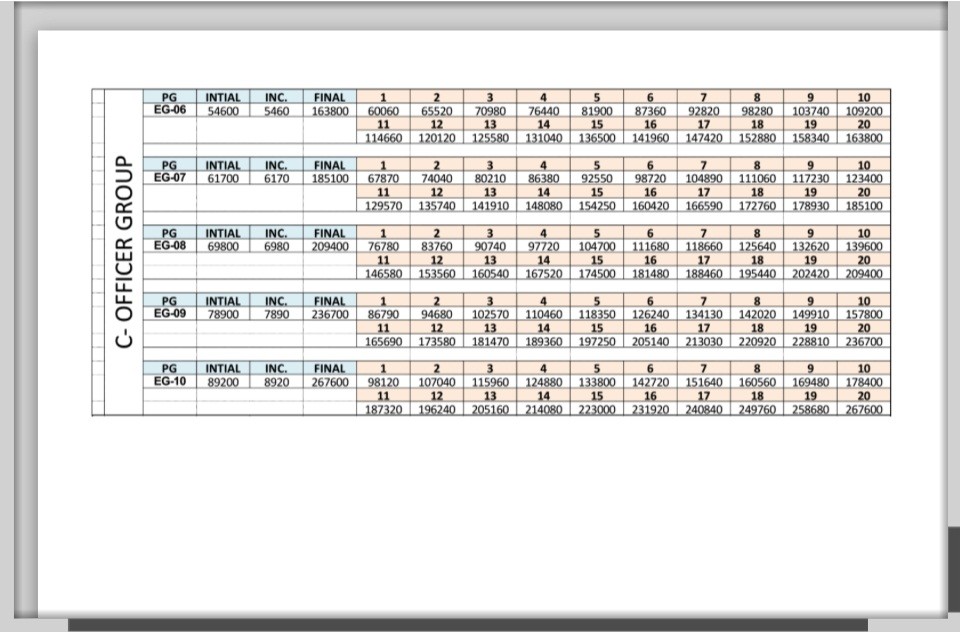Click the final value cell 209400
960x640 pixels.
(x=329, y=246)
